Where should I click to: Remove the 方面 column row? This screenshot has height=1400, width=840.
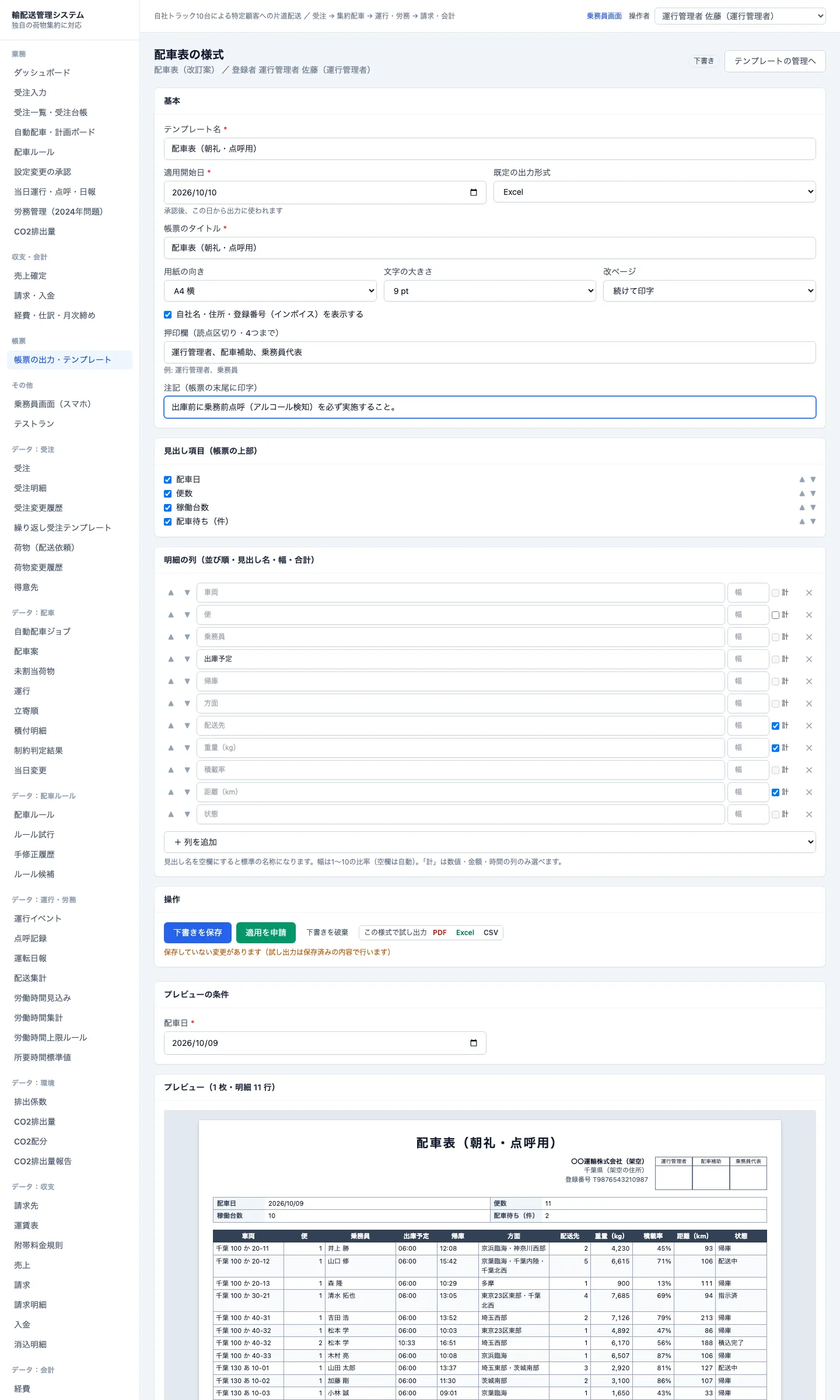pyautogui.click(x=809, y=703)
